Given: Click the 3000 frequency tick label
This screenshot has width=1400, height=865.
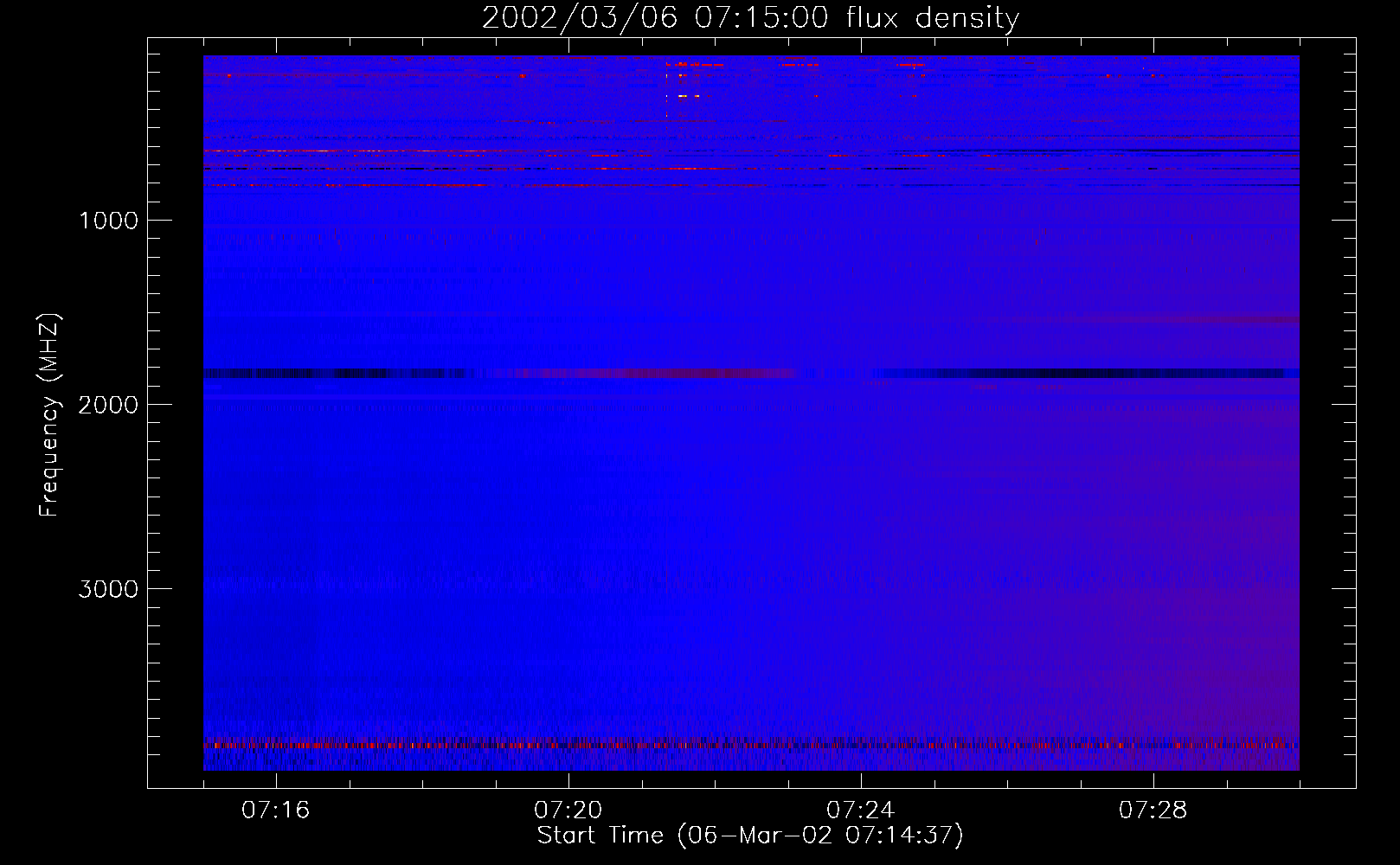Looking at the screenshot, I should click(x=108, y=589).
